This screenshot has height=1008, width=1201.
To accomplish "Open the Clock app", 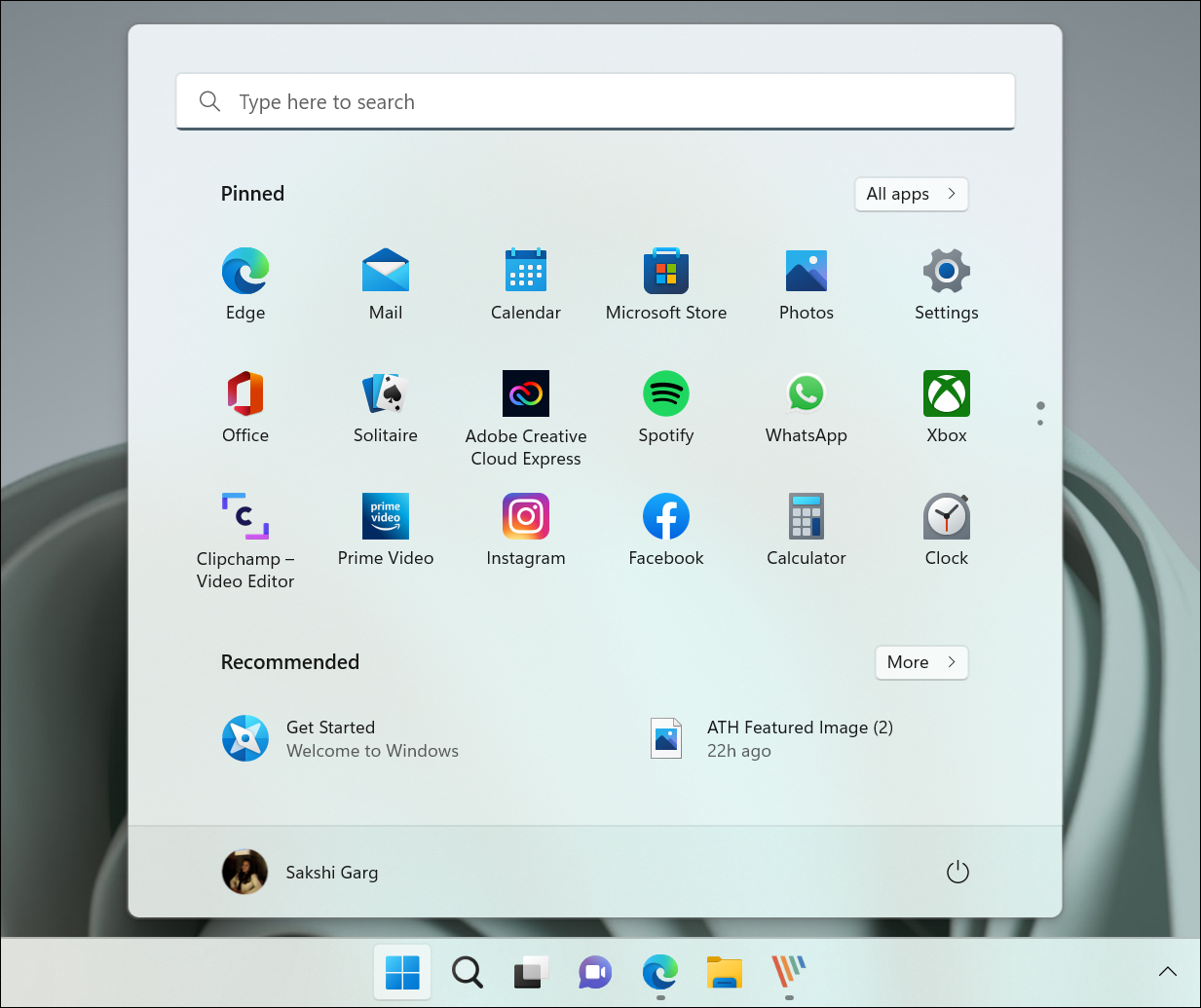I will pyautogui.click(x=947, y=529).
